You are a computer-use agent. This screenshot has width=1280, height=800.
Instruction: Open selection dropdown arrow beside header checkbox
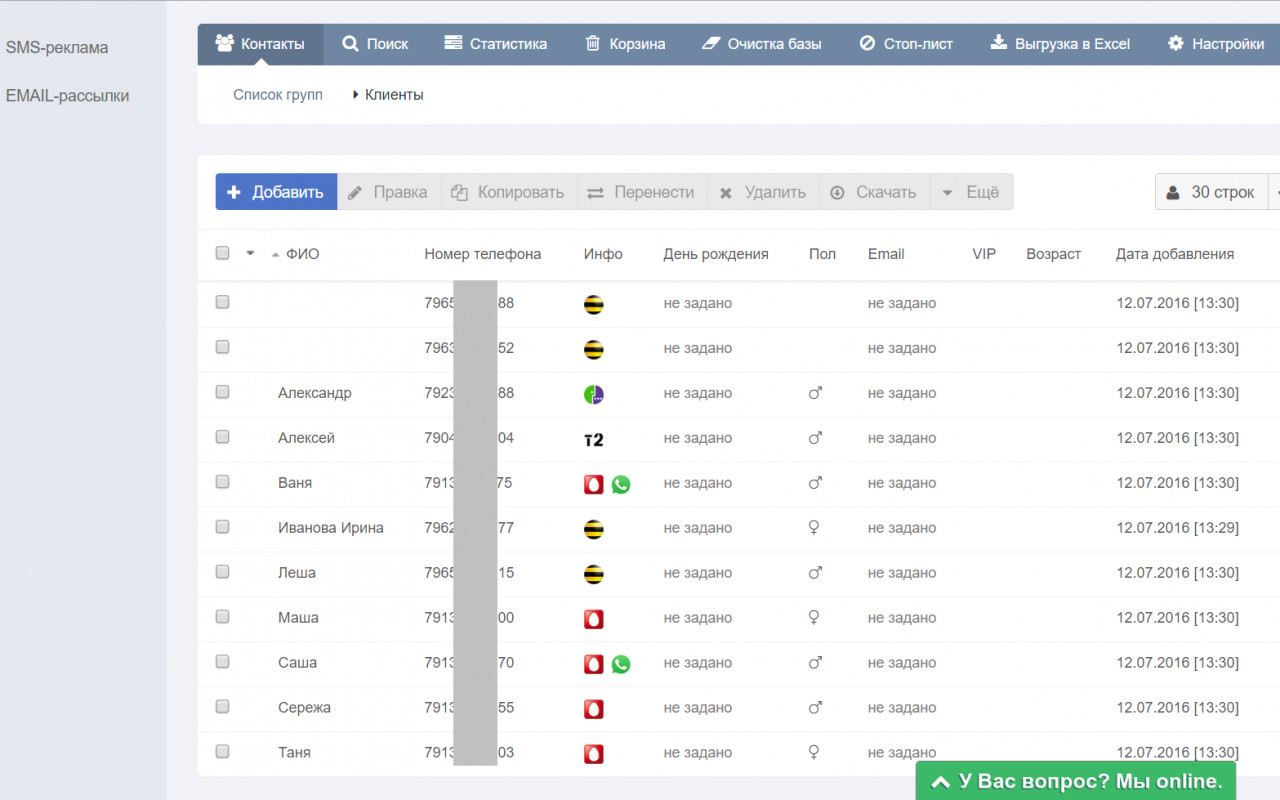[250, 253]
